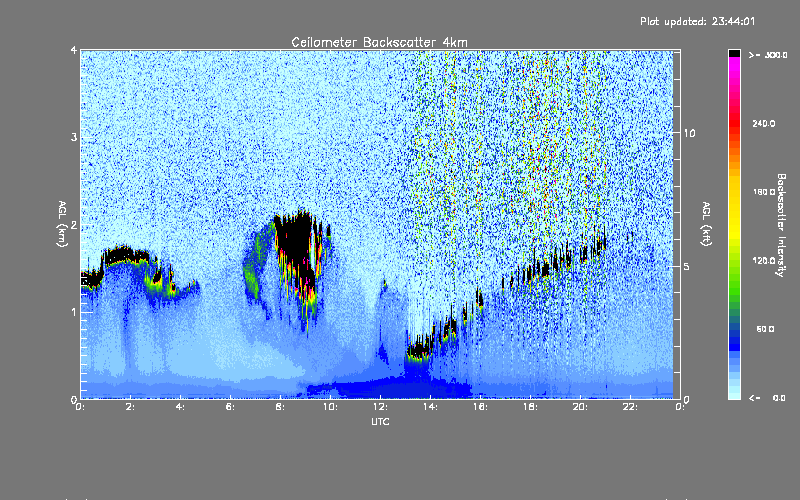Click the '120.0' colorbar label
This screenshot has height=500, width=800.
(x=764, y=261)
